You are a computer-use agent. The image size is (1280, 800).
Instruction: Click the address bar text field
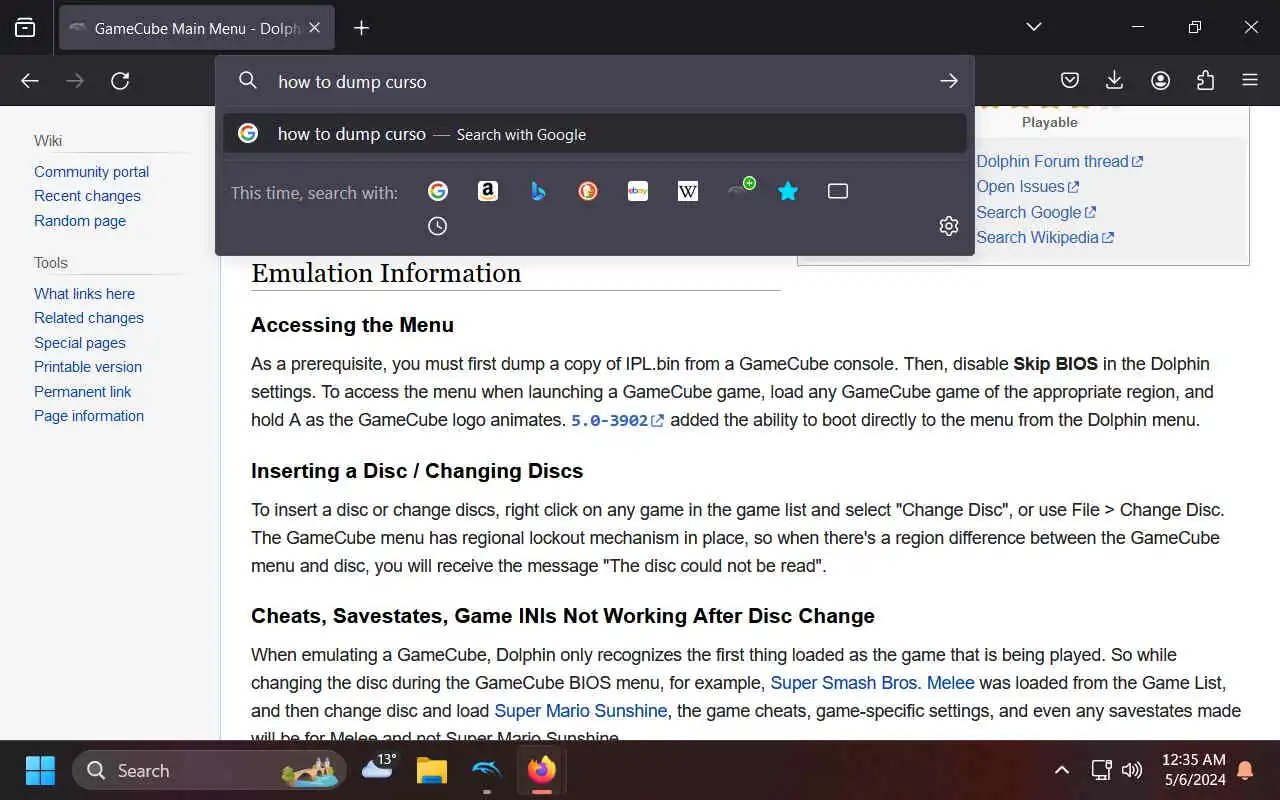click(x=600, y=81)
